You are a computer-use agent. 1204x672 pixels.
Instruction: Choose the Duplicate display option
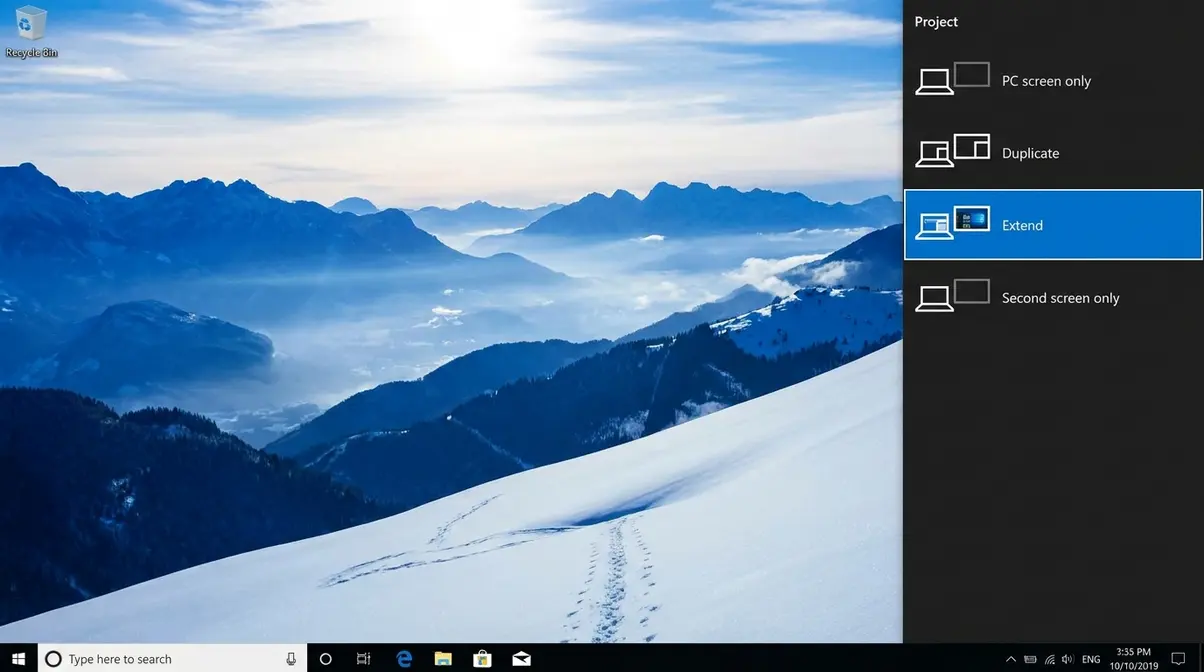point(1053,153)
